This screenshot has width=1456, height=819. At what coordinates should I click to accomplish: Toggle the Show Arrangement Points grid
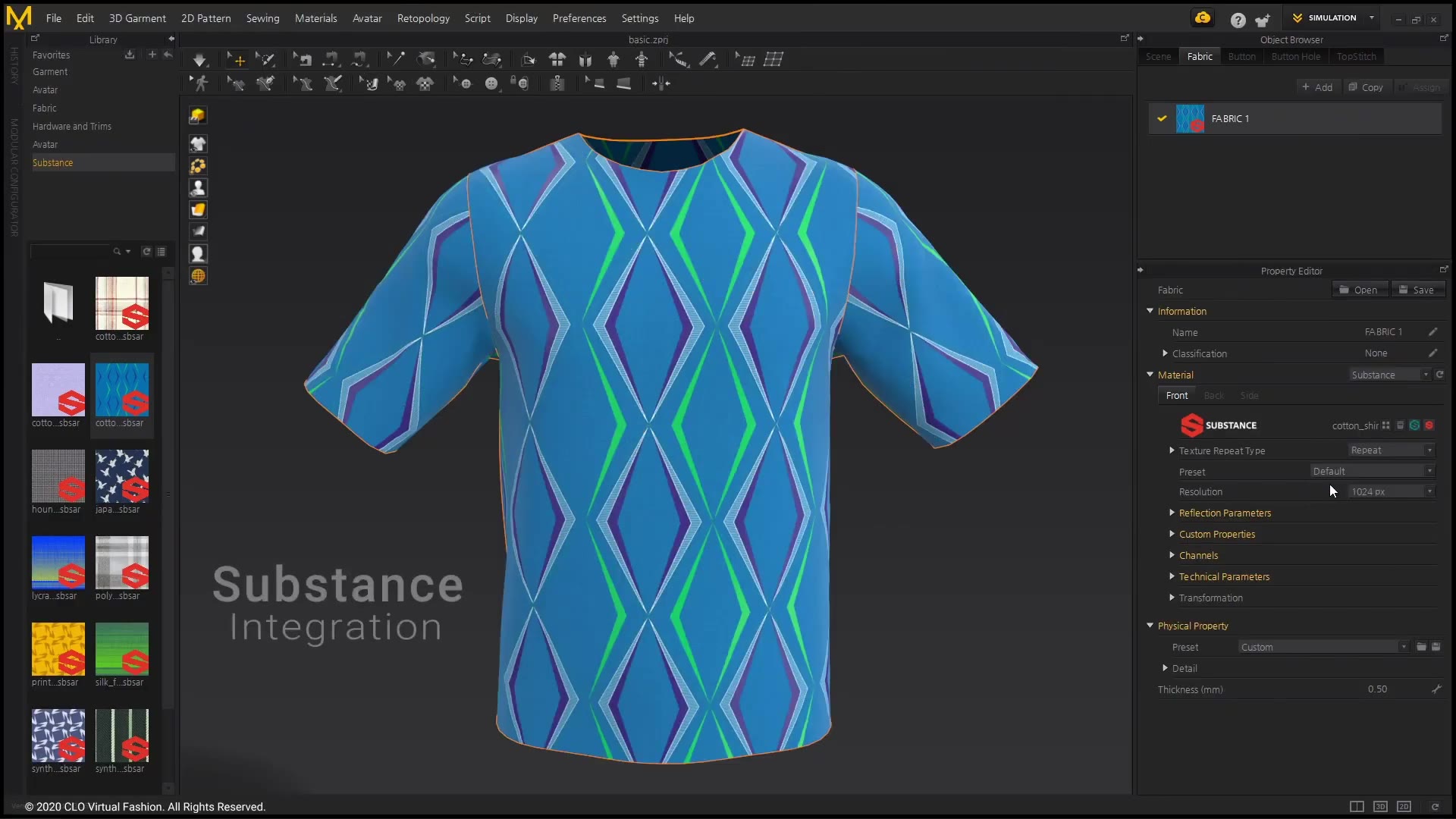click(773, 60)
